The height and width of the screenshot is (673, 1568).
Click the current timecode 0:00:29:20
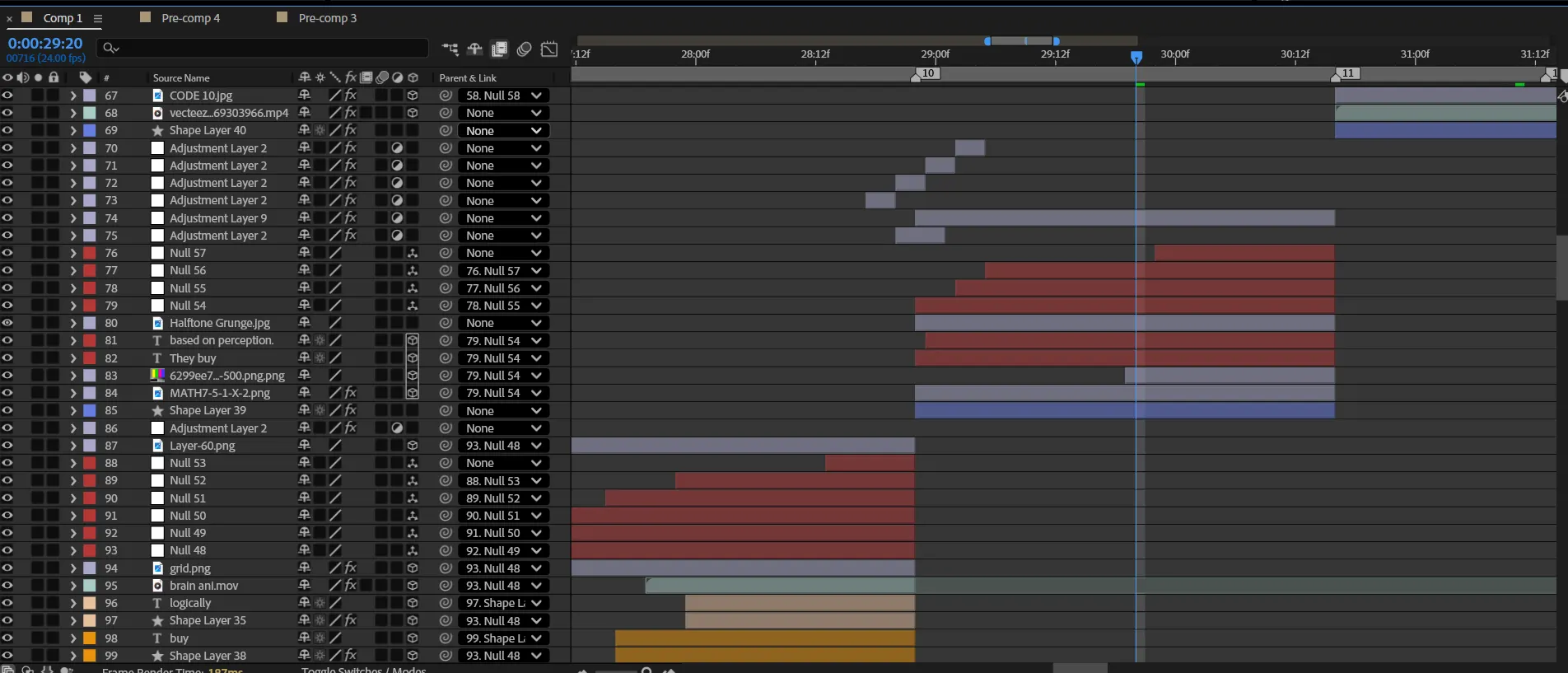[x=45, y=44]
